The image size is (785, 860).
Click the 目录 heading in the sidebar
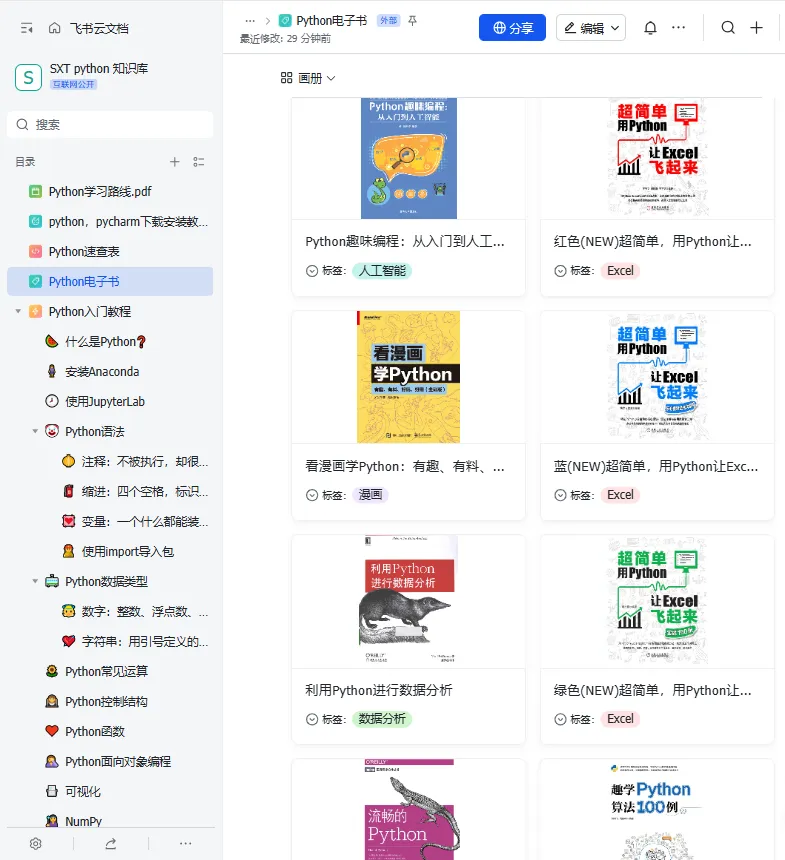(25, 162)
